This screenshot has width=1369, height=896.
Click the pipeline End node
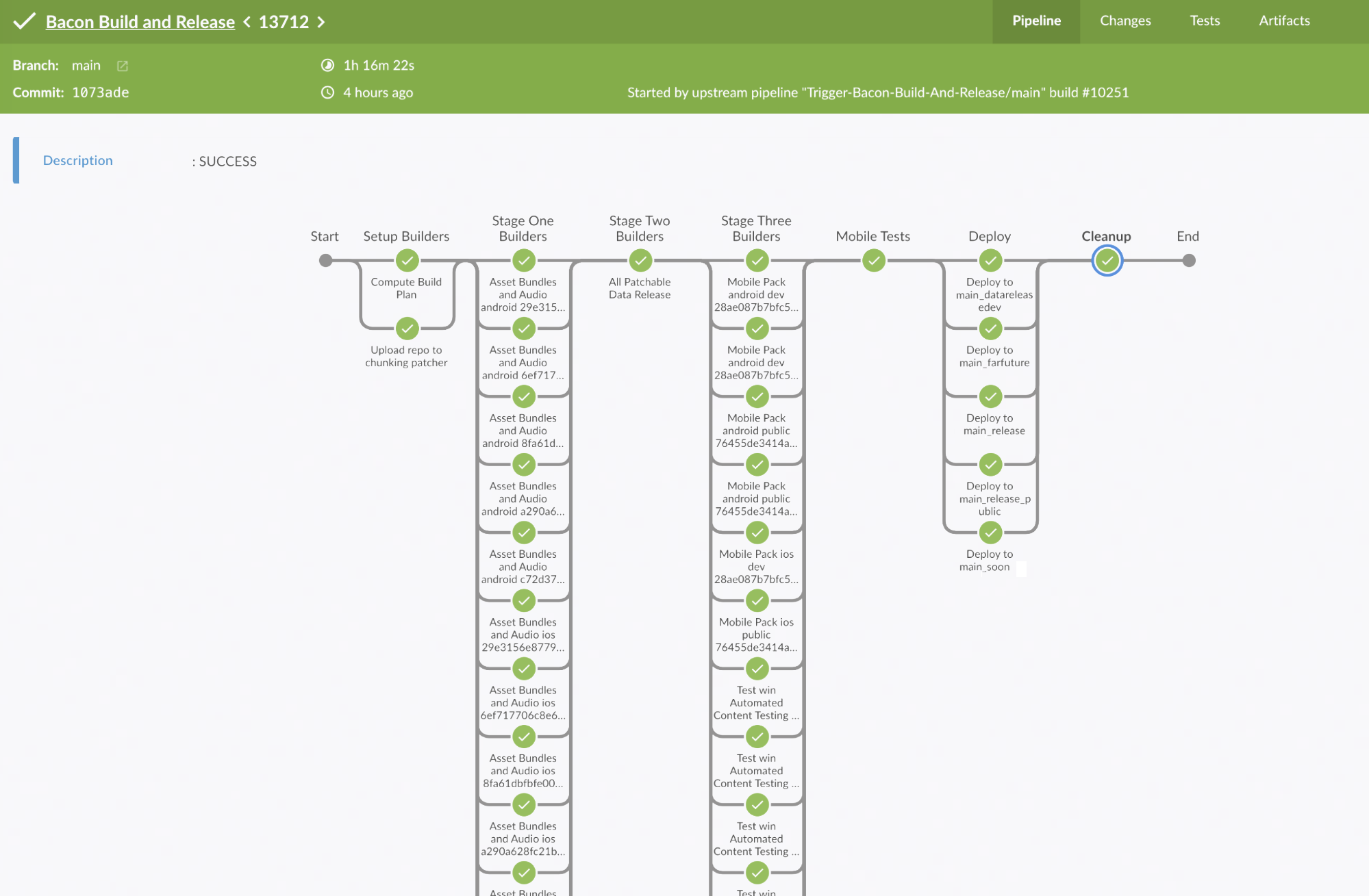1189,261
